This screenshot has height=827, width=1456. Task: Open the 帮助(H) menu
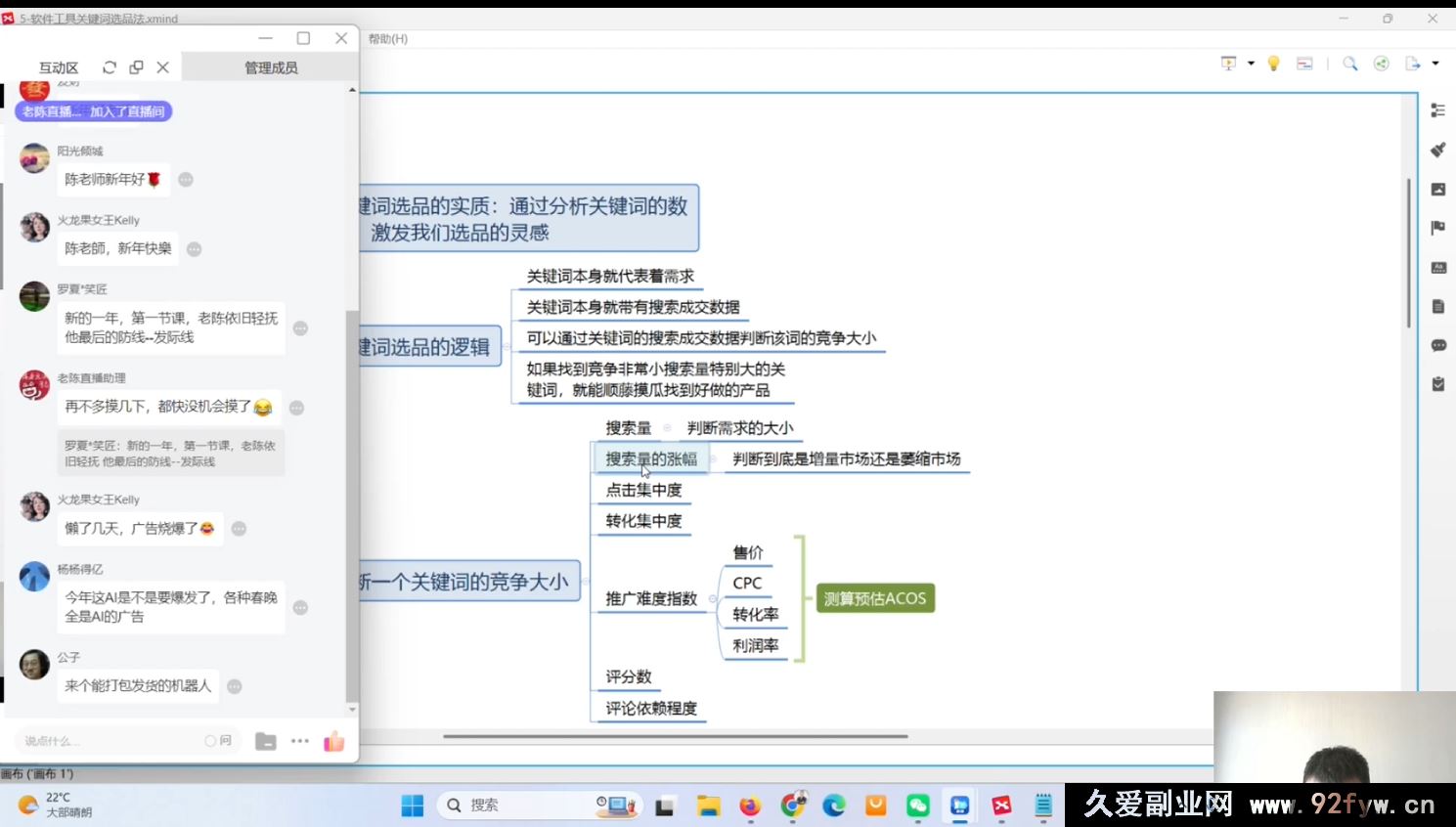[387, 39]
